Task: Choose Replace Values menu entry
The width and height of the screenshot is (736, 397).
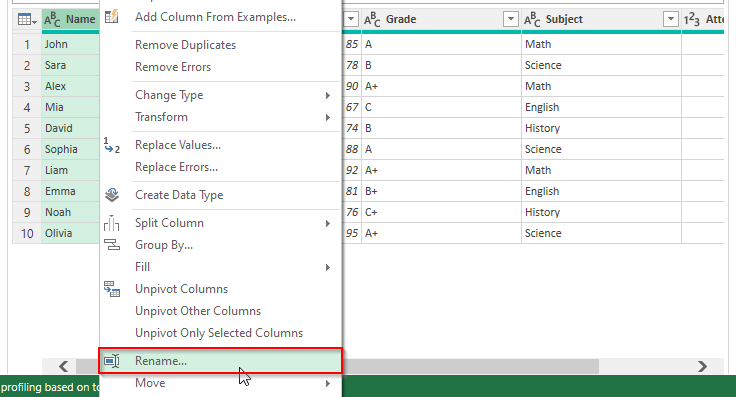Action: pos(221,145)
